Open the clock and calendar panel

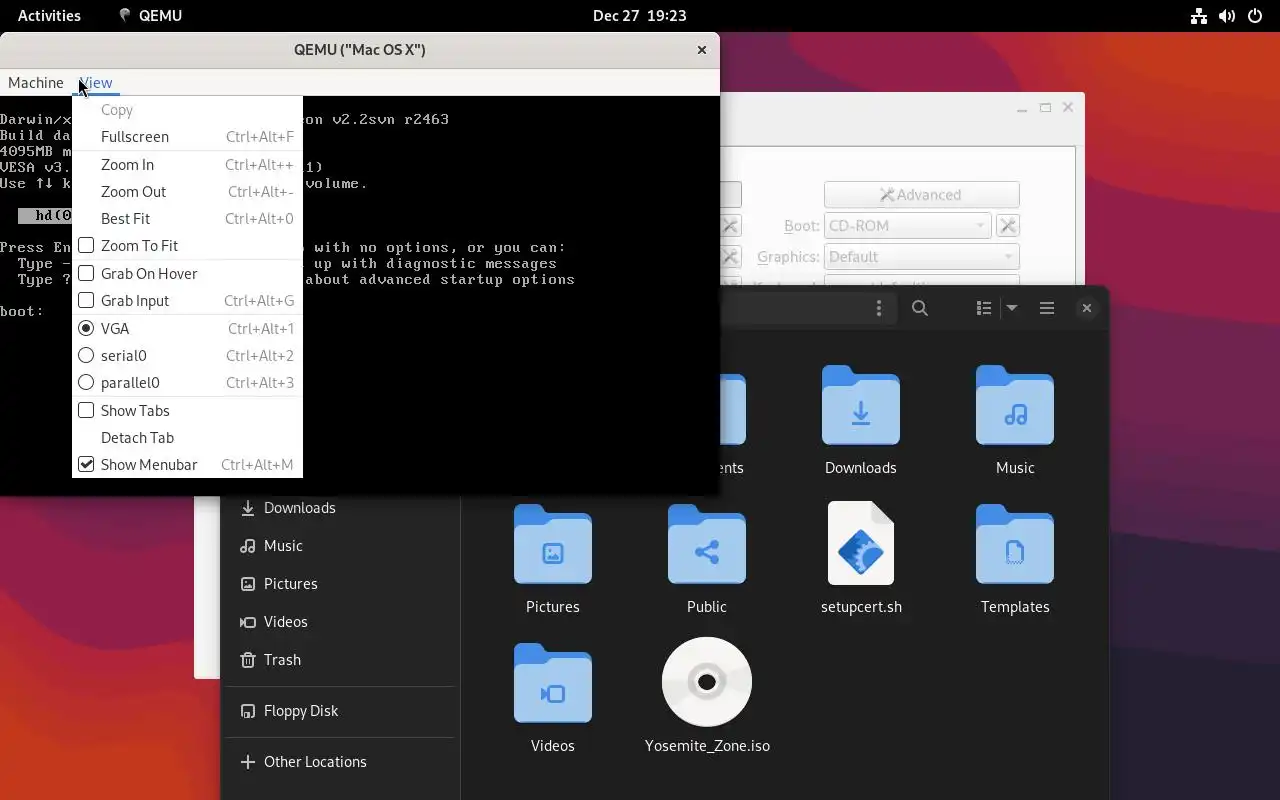(640, 15)
